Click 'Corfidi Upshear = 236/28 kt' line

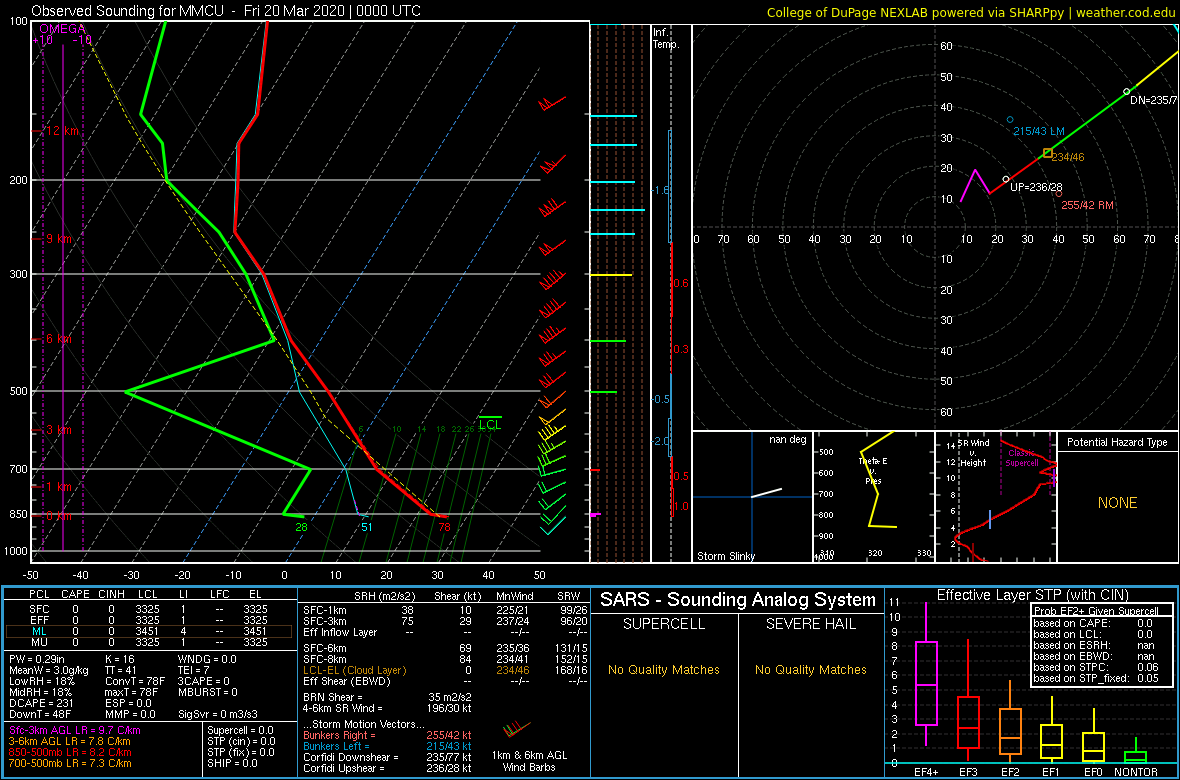click(388, 768)
